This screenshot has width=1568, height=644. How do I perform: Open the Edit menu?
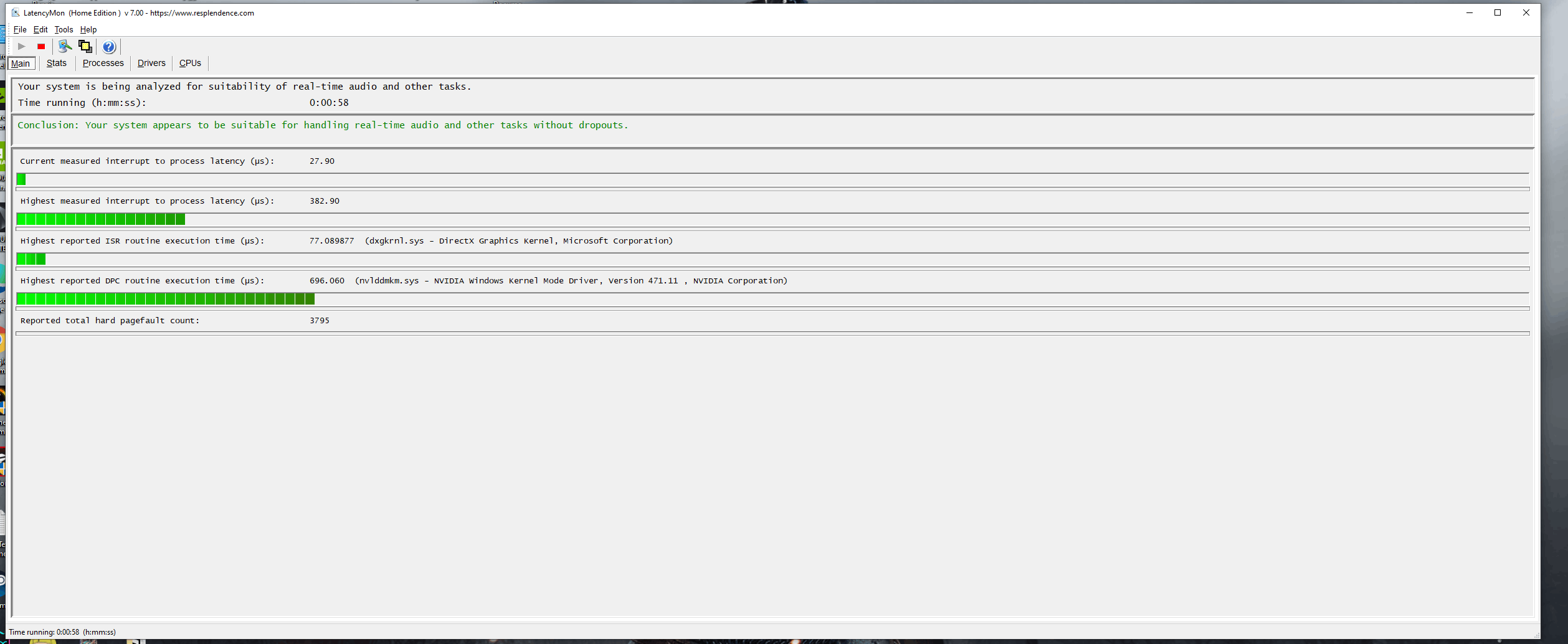point(40,29)
